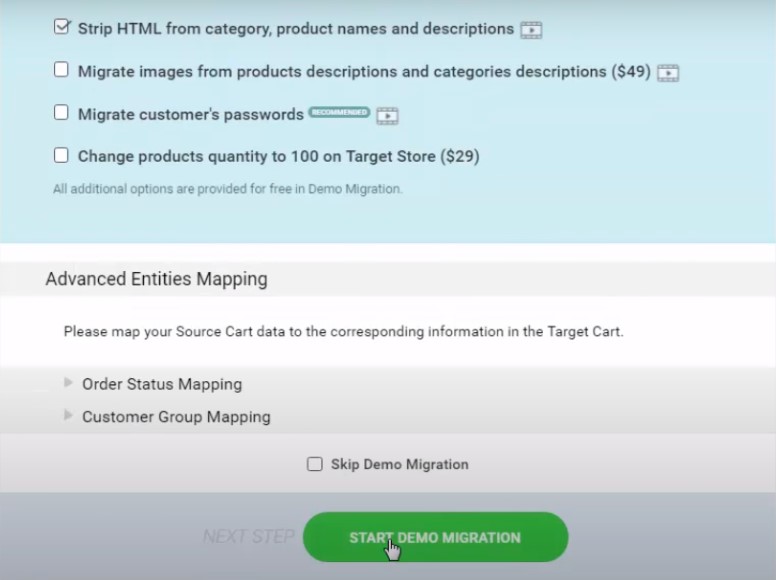
Task: Check Change products quantity to 100 box
Action: [x=61, y=155]
